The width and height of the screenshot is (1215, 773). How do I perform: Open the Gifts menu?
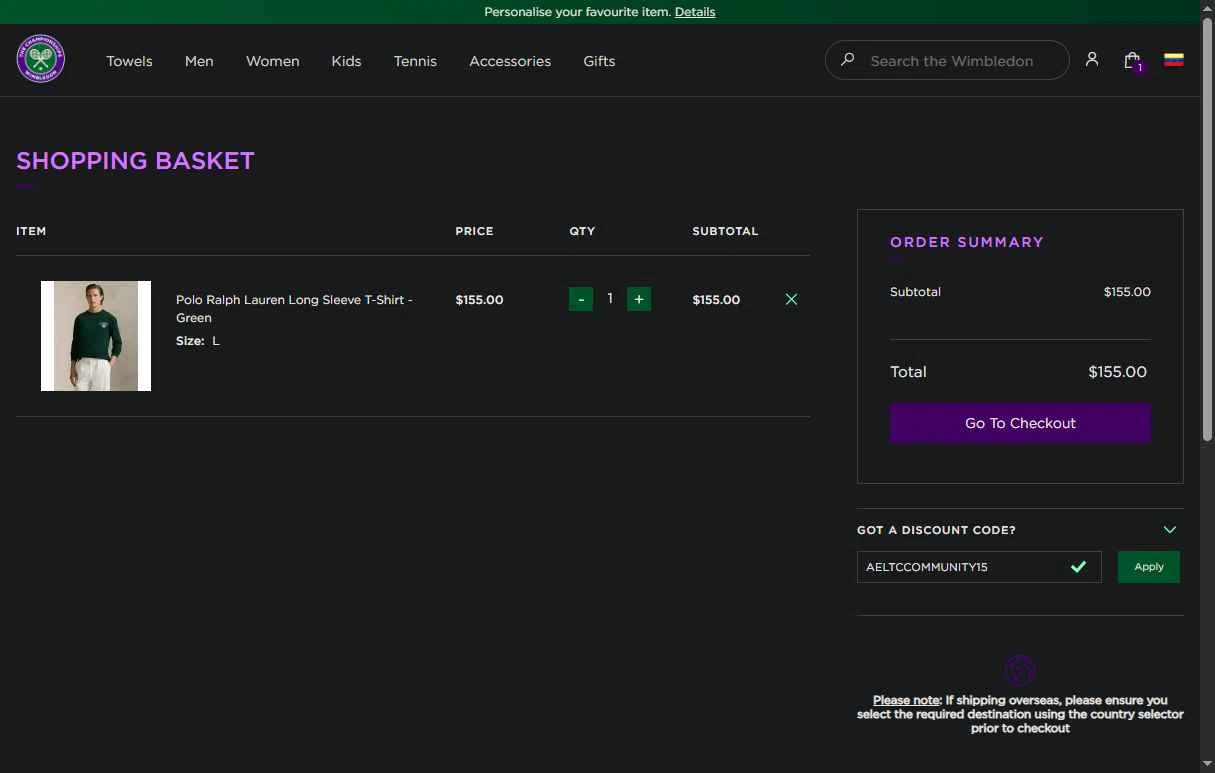coord(599,61)
